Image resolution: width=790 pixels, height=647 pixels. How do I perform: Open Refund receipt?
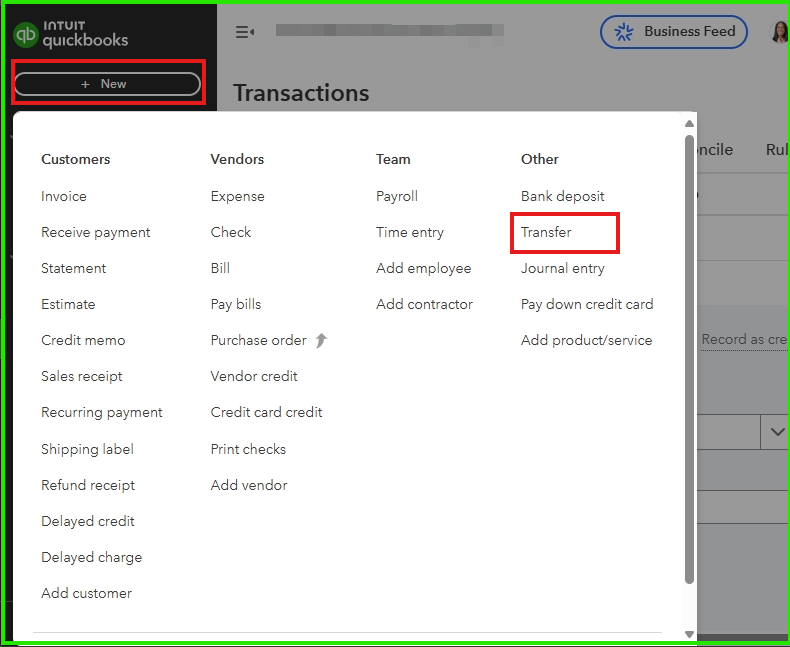tap(88, 485)
